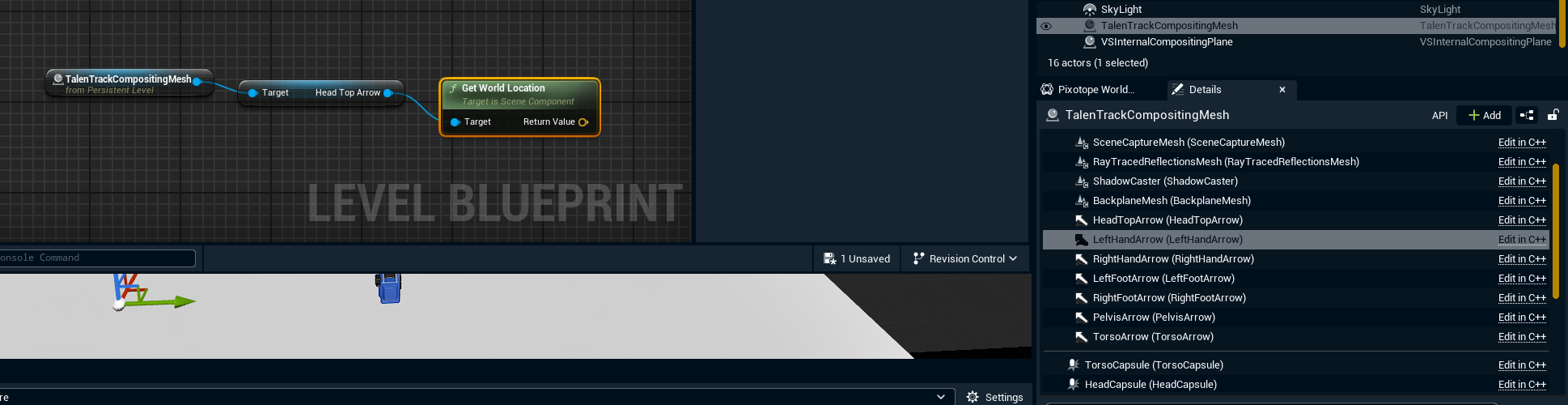This screenshot has height=405, width=1568.
Task: Click the Blueprint/component tree icon beside Add
Action: coord(1527,115)
